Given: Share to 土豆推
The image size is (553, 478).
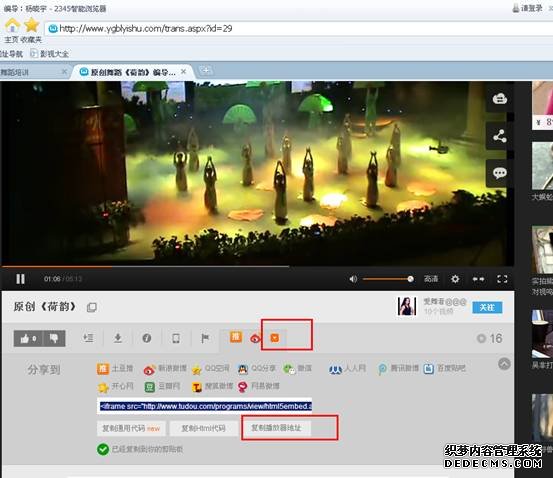Looking at the screenshot, I should pyautogui.click(x=115, y=369).
